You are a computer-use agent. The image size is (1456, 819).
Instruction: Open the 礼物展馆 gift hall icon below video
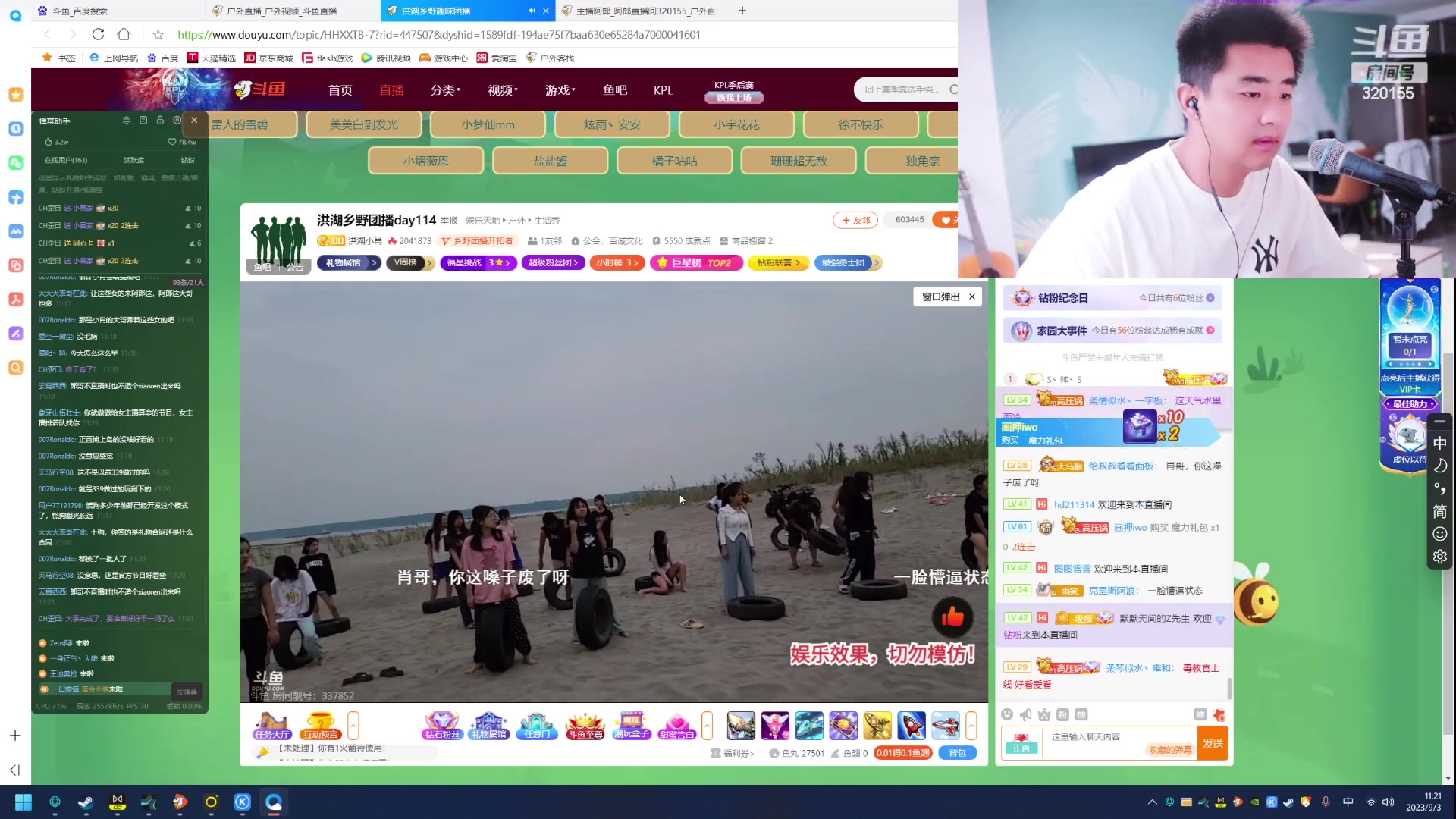point(489,726)
